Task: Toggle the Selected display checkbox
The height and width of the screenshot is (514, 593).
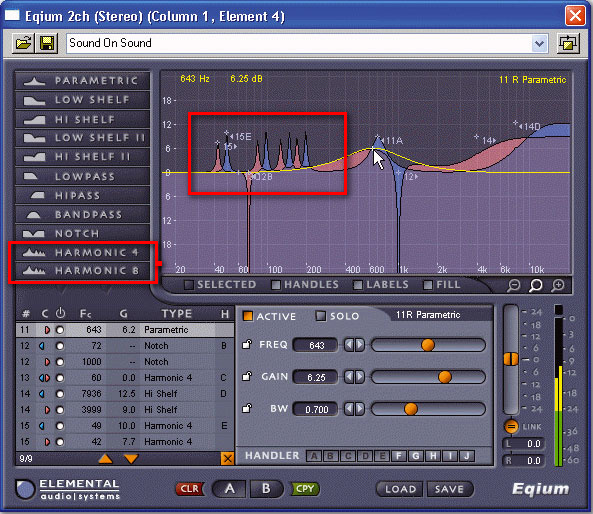Action: (189, 285)
